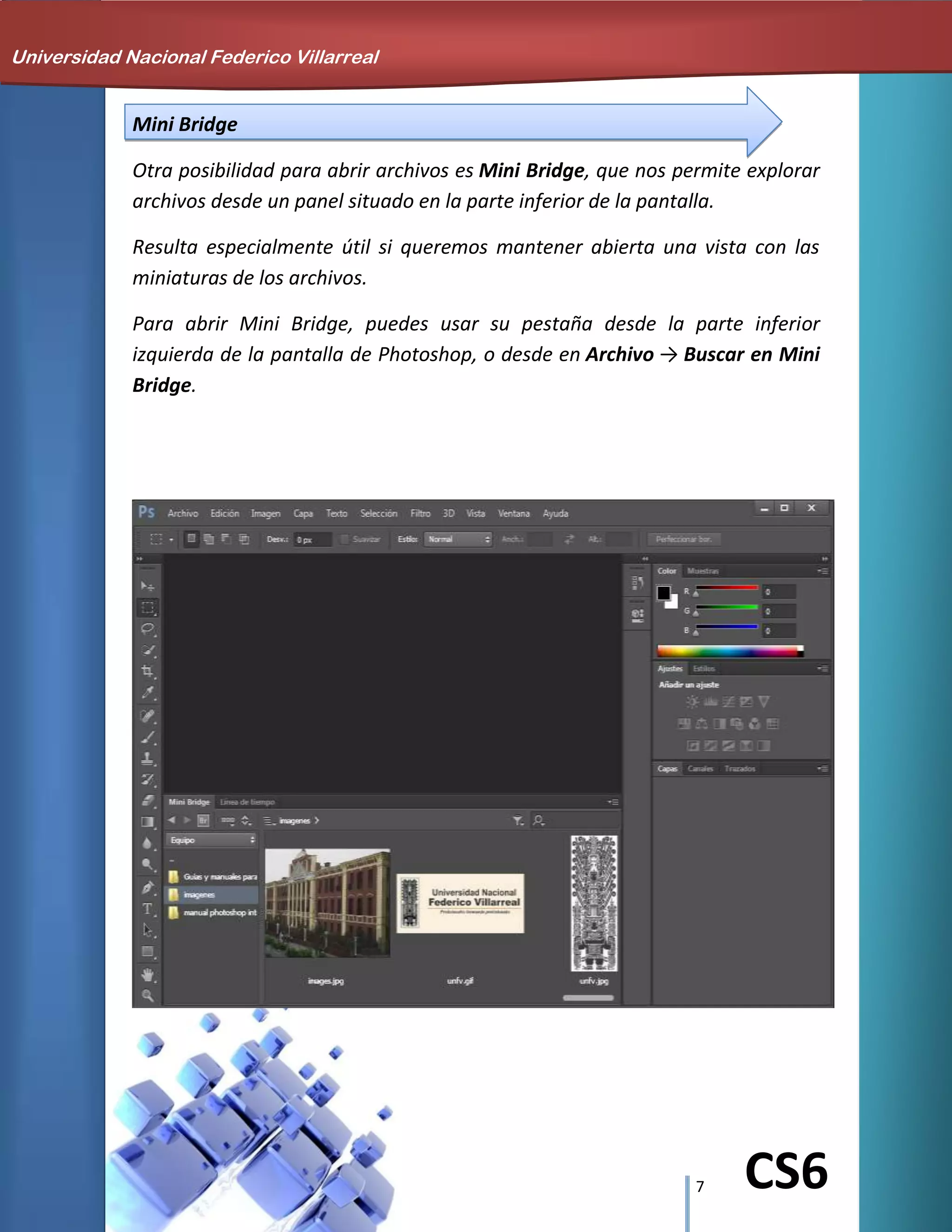Select the Healing Brush tool
Screen dimensions: 952x1232
coord(148,716)
